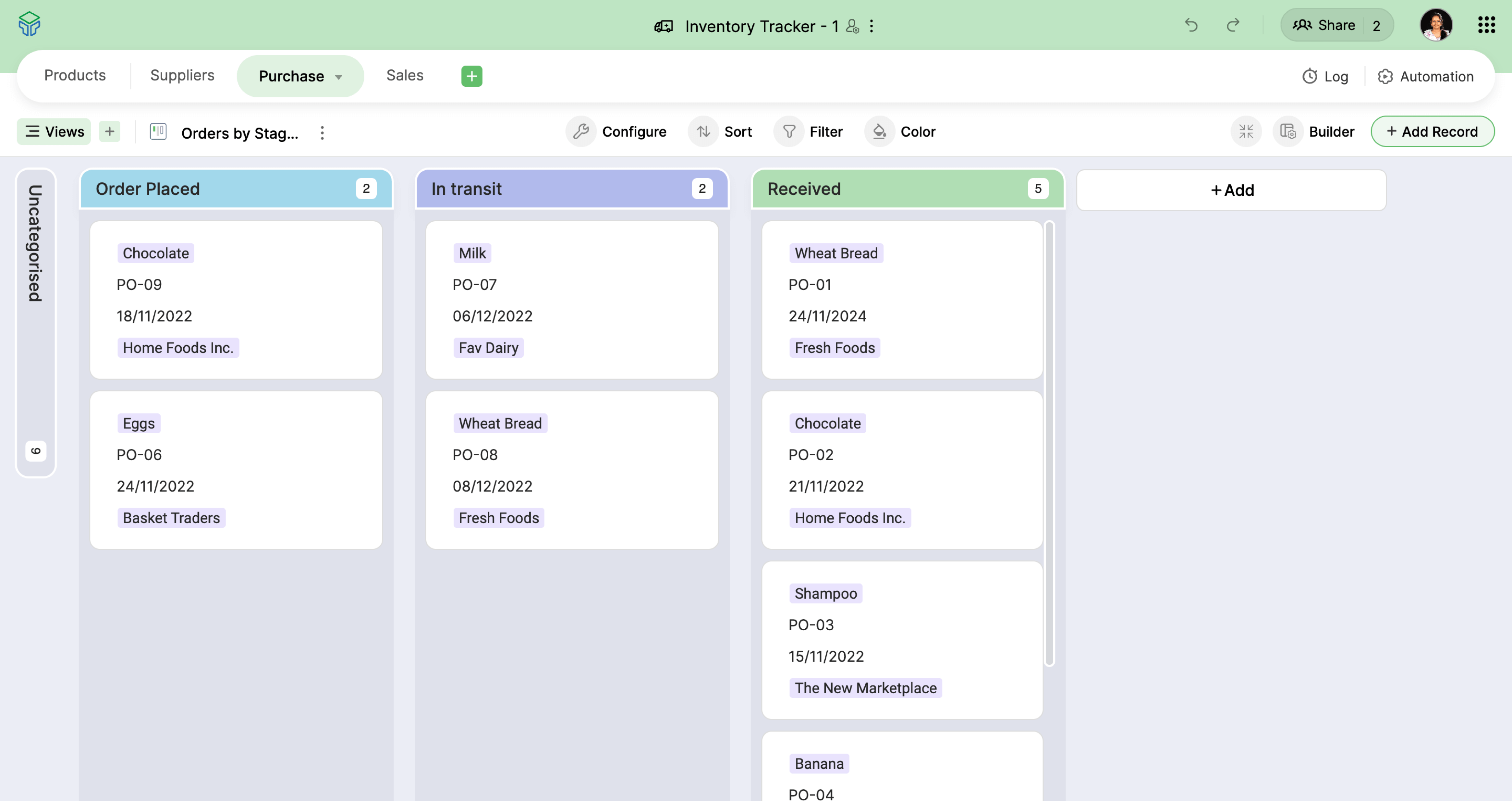Open Purchase tab dropdown arrow
The width and height of the screenshot is (1512, 801).
(x=339, y=77)
